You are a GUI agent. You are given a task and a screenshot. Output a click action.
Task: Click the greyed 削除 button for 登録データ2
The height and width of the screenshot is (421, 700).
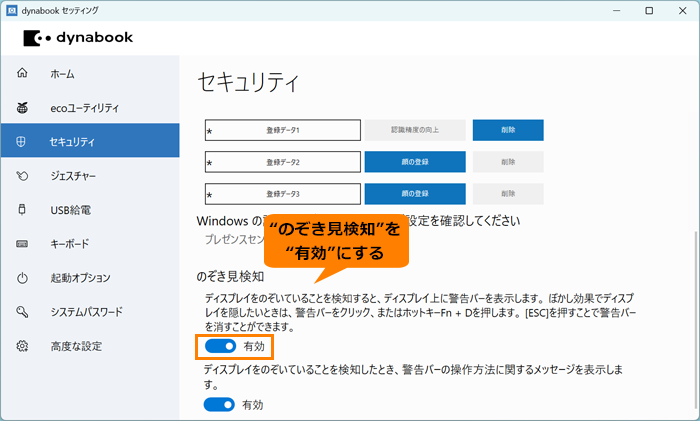click(x=508, y=162)
